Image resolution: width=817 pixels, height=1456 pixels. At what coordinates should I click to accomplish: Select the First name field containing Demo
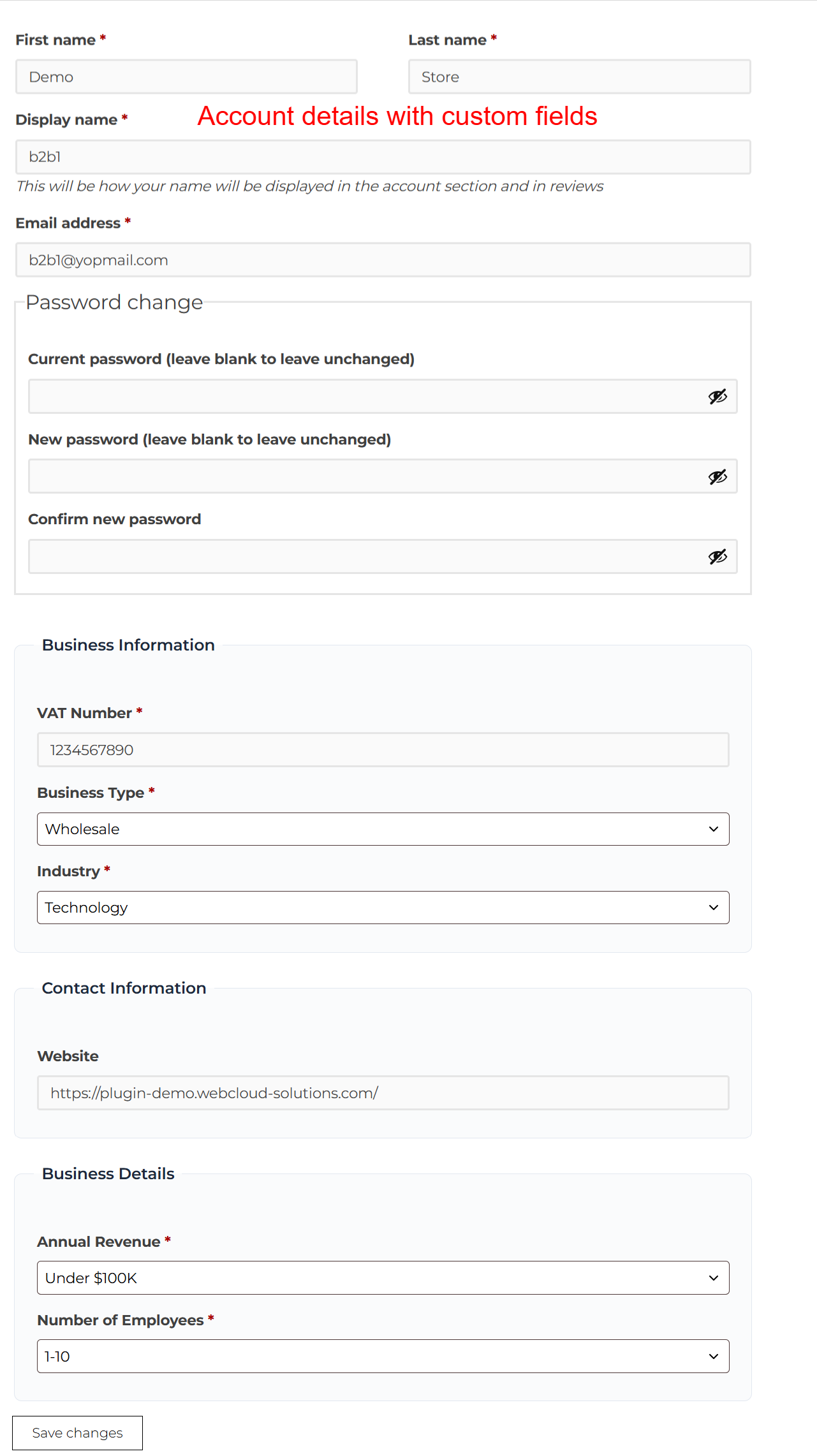click(186, 76)
